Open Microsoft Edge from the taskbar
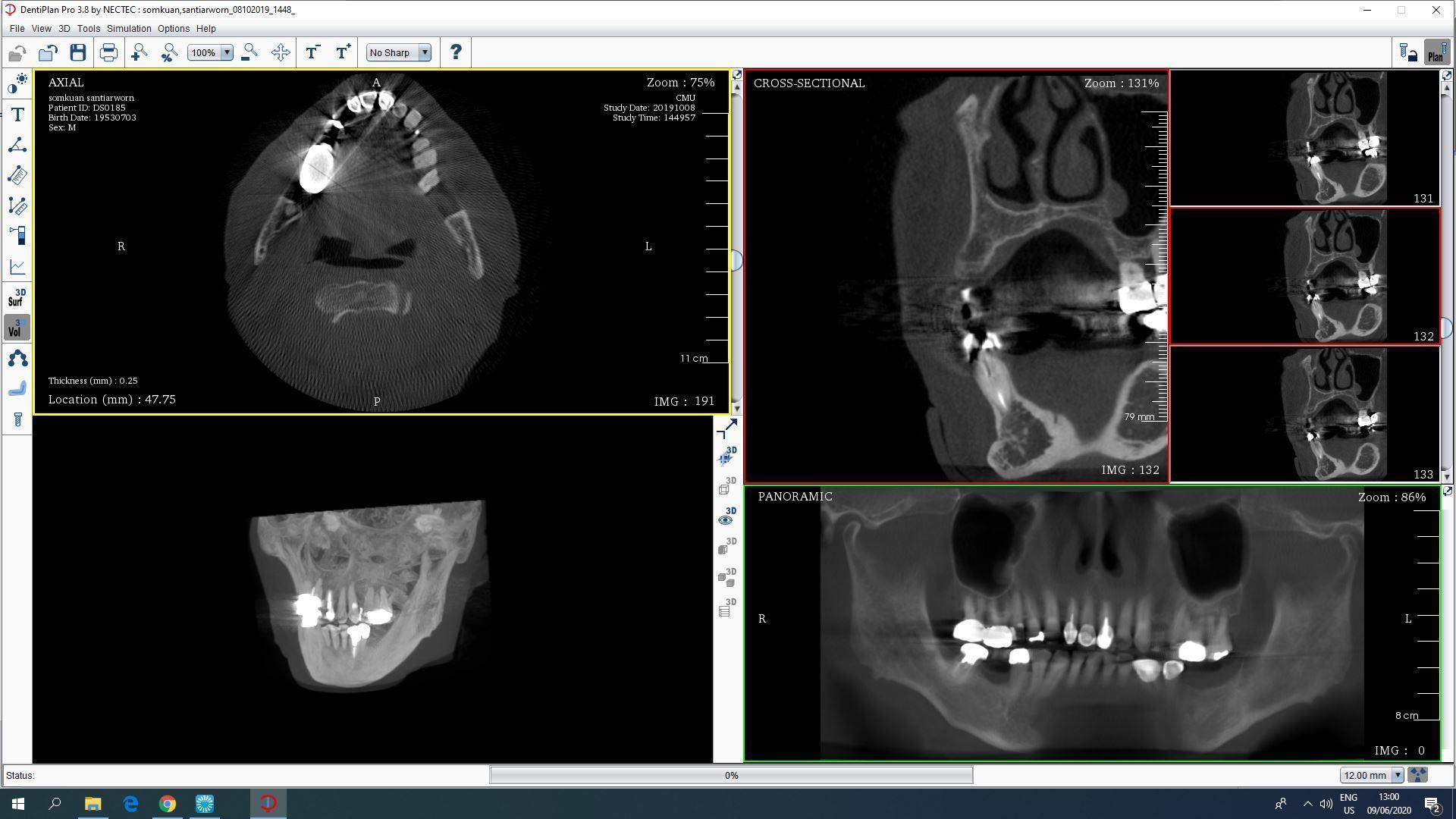 [x=130, y=804]
